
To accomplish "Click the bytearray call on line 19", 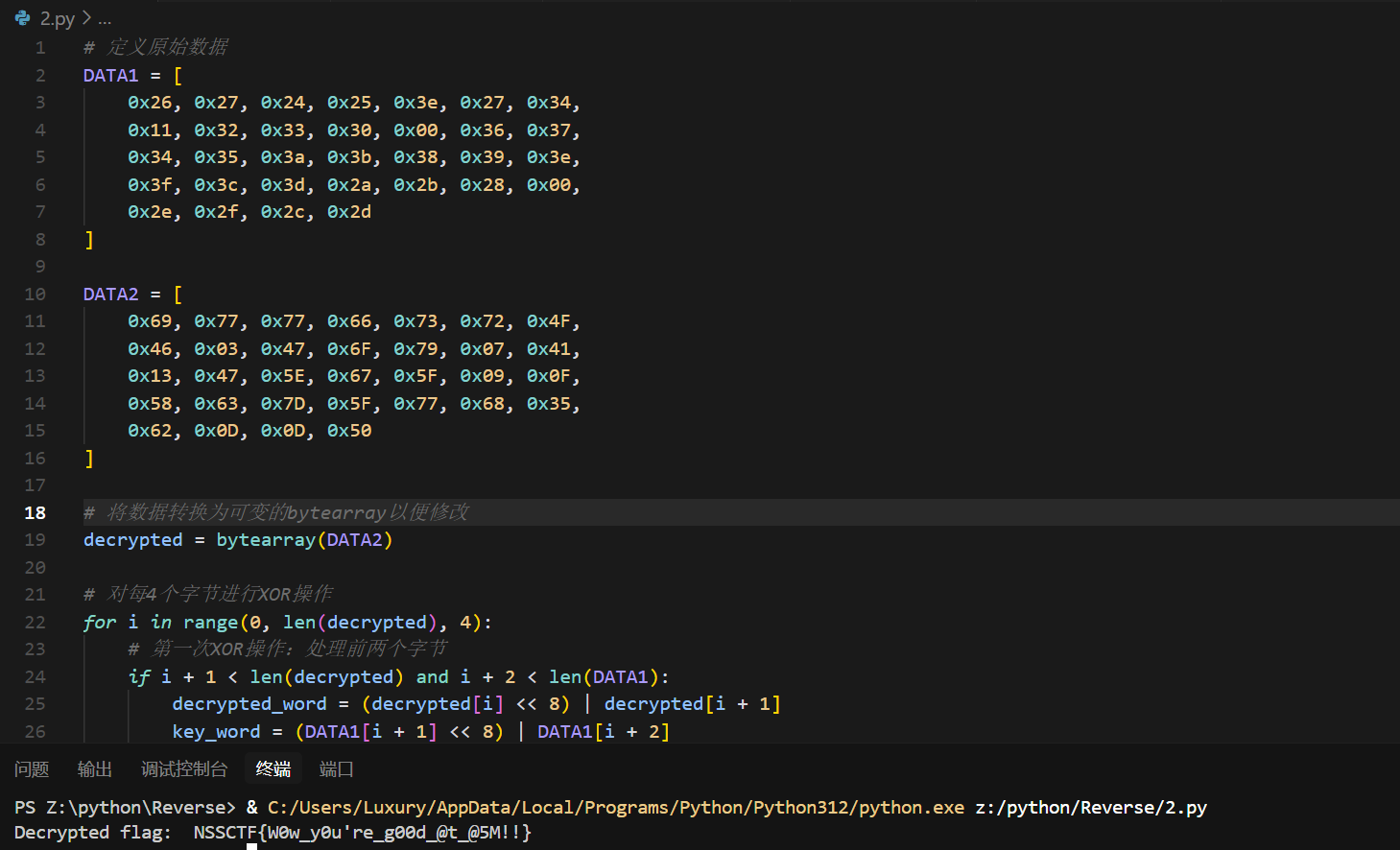I will [x=265, y=539].
